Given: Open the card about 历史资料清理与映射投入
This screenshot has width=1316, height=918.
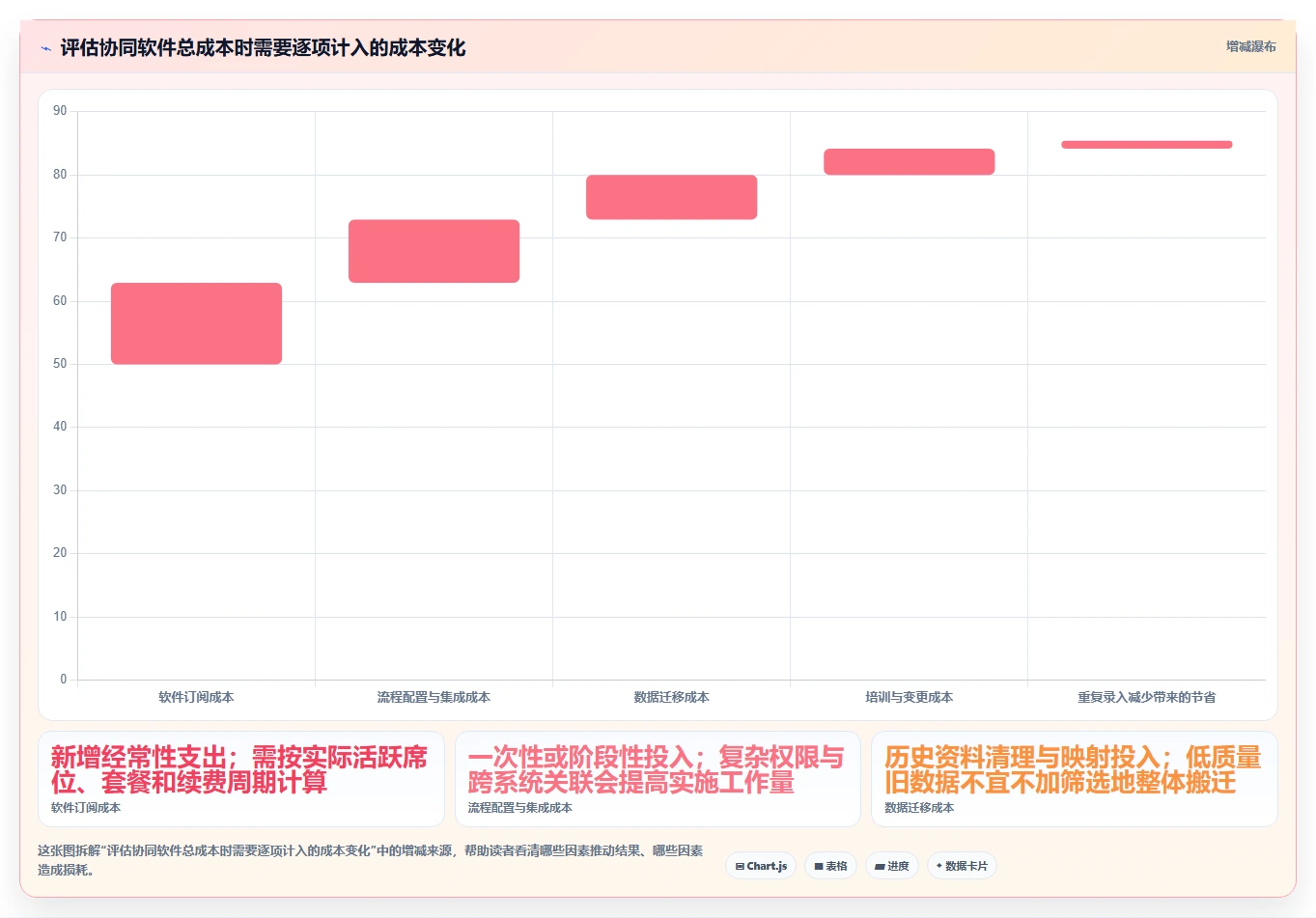Looking at the screenshot, I should [x=1074, y=779].
